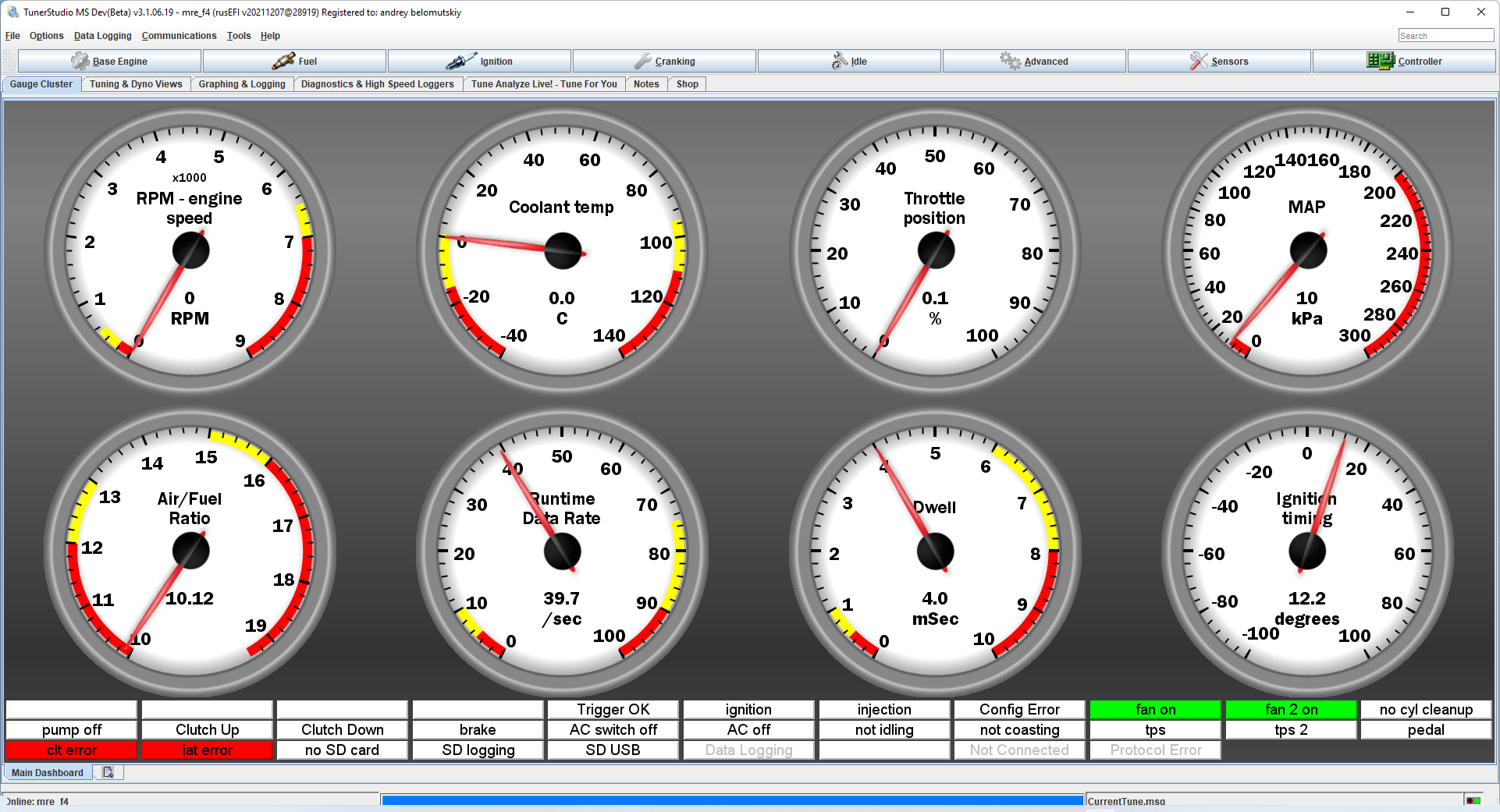Viewport: 1500px width, 812px height.
Task: Click the injection indicator
Action: coord(884,709)
